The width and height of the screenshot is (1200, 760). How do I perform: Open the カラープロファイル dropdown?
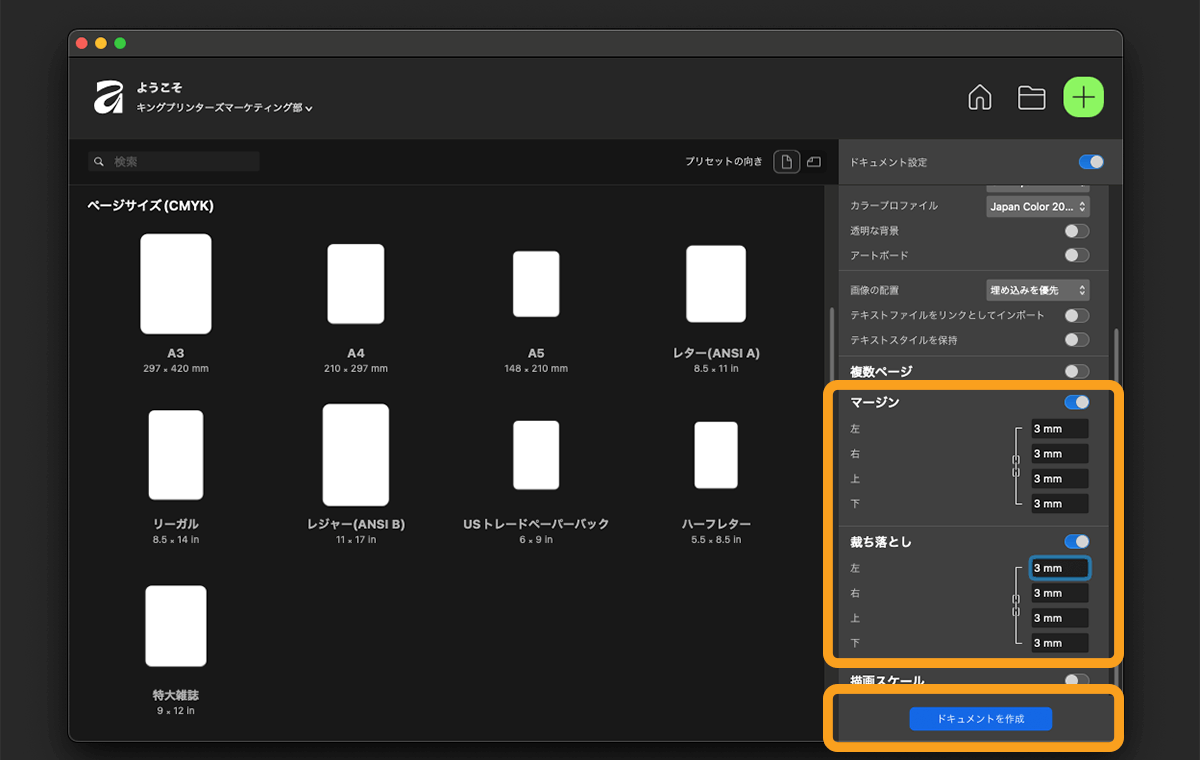click(1037, 207)
